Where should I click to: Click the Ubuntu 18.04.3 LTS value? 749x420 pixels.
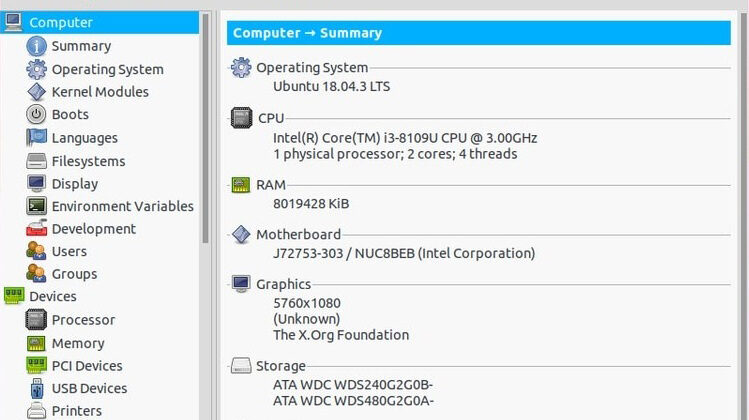click(x=331, y=87)
